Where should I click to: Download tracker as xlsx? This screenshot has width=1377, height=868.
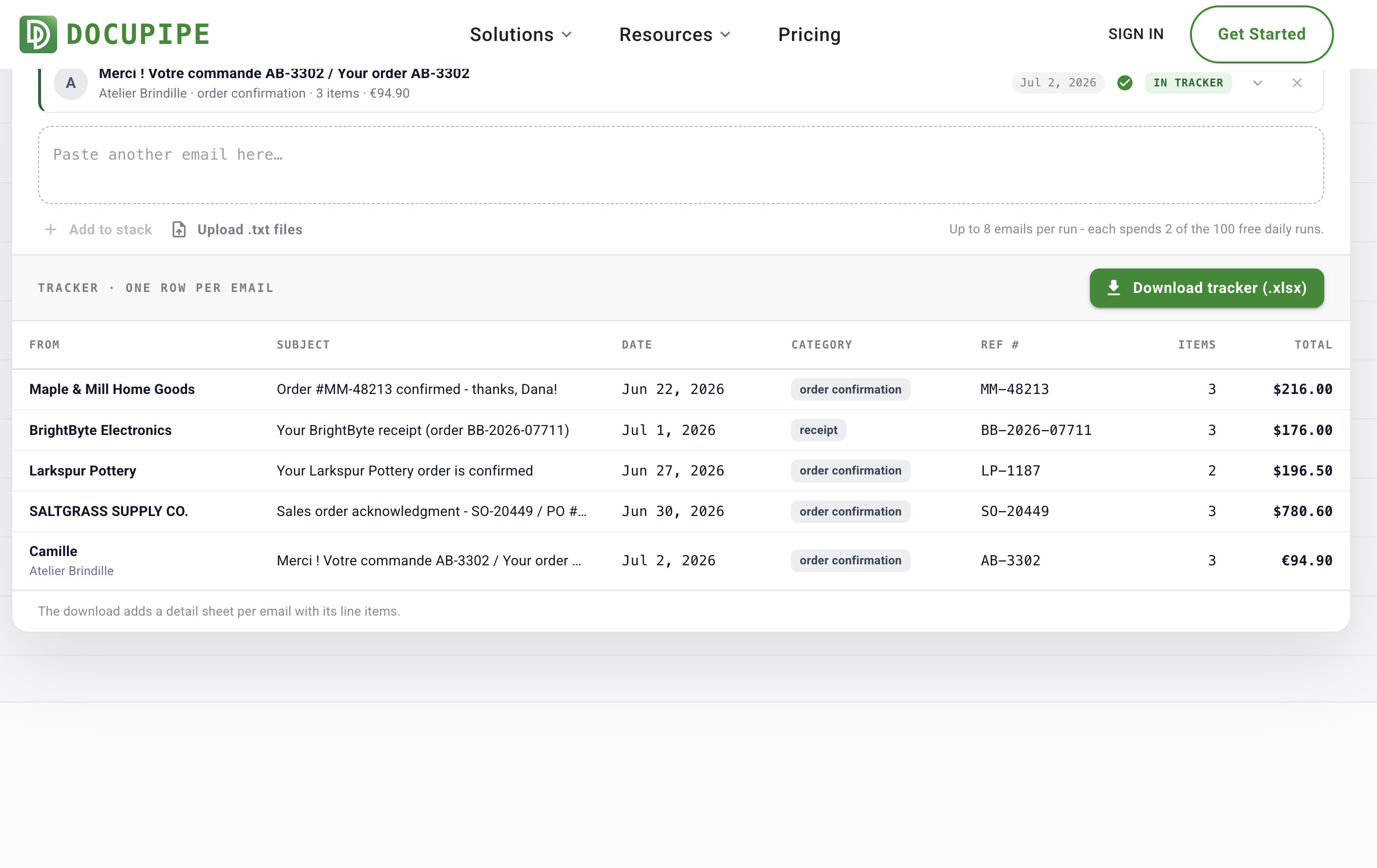click(1206, 288)
